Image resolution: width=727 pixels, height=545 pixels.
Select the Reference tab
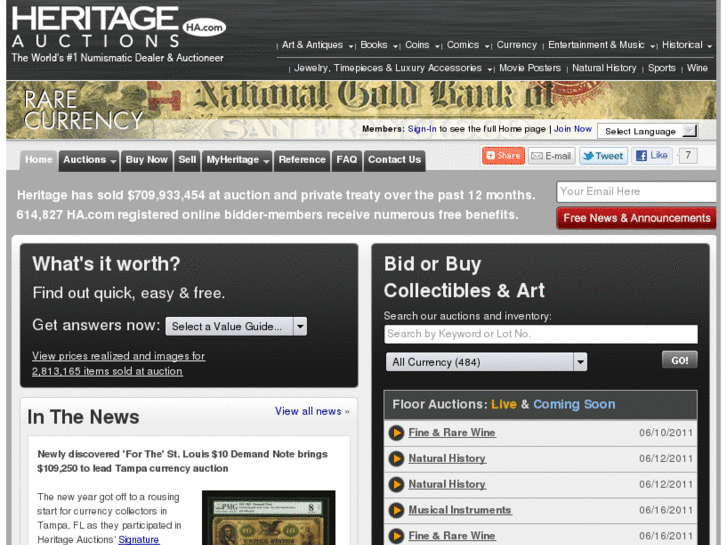(x=302, y=160)
